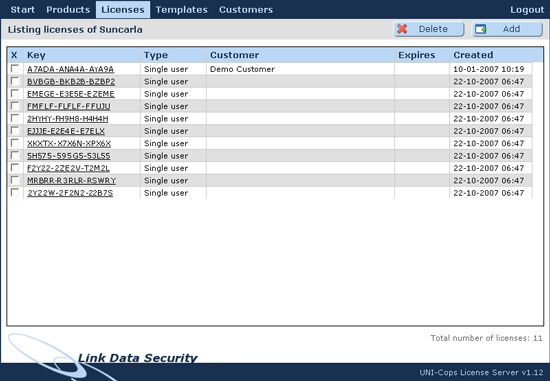Viewport: 550px width, 381px height.
Task: Check the box beside 2Y22W-2F2N2-22B7S
Action: click(15, 192)
